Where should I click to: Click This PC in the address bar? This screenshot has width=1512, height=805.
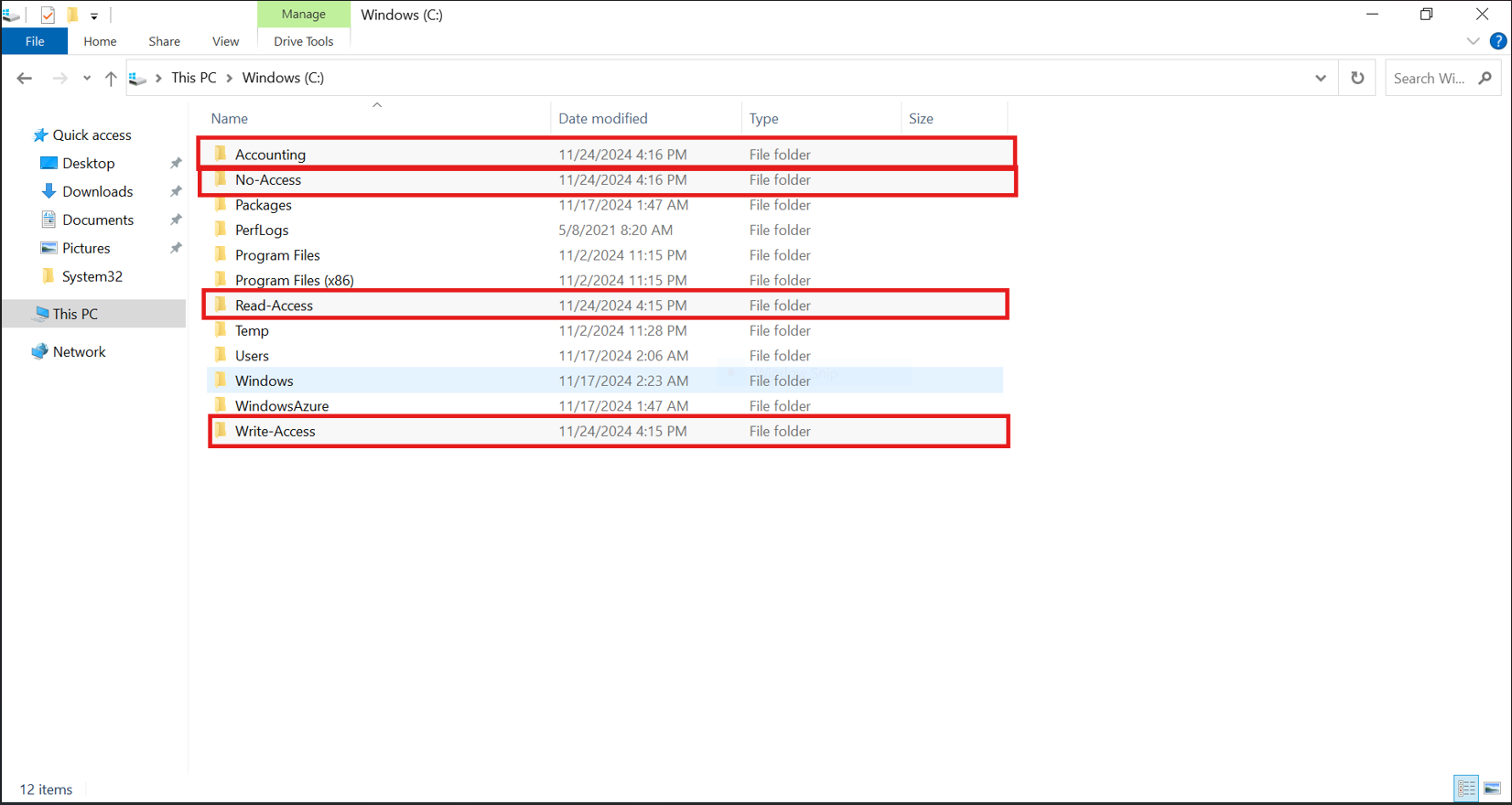coord(194,78)
